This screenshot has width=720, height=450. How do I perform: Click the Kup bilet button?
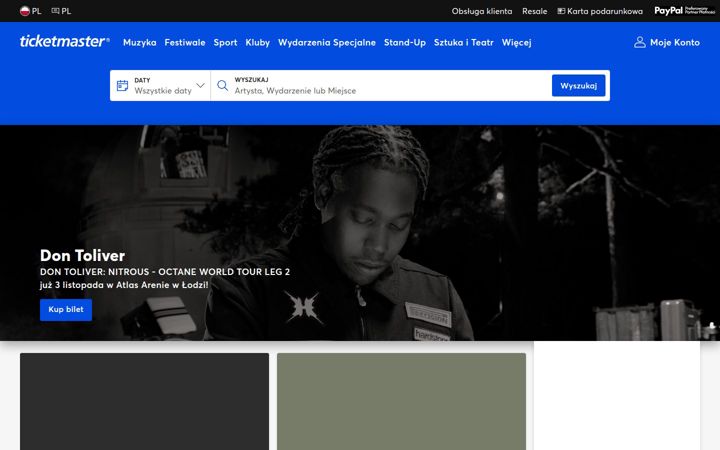click(x=66, y=309)
